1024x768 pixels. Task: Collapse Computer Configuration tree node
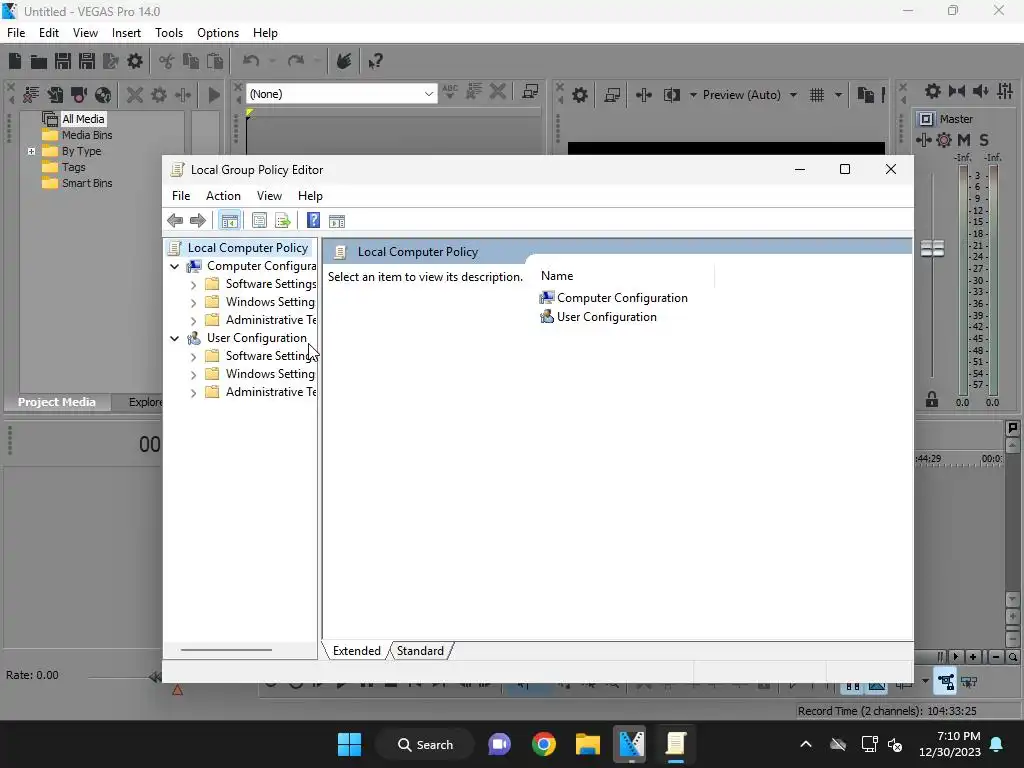[174, 266]
